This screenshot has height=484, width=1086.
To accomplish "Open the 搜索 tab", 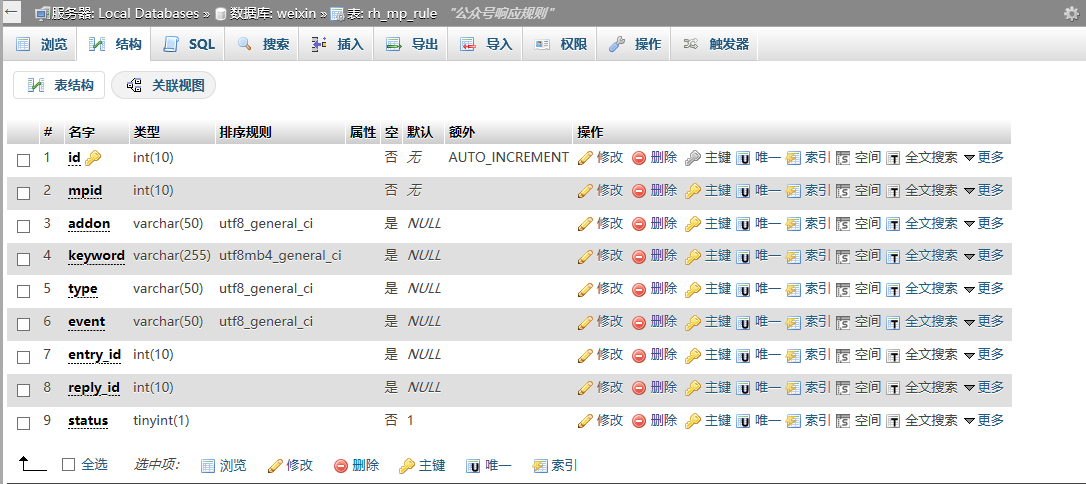I will [x=262, y=44].
